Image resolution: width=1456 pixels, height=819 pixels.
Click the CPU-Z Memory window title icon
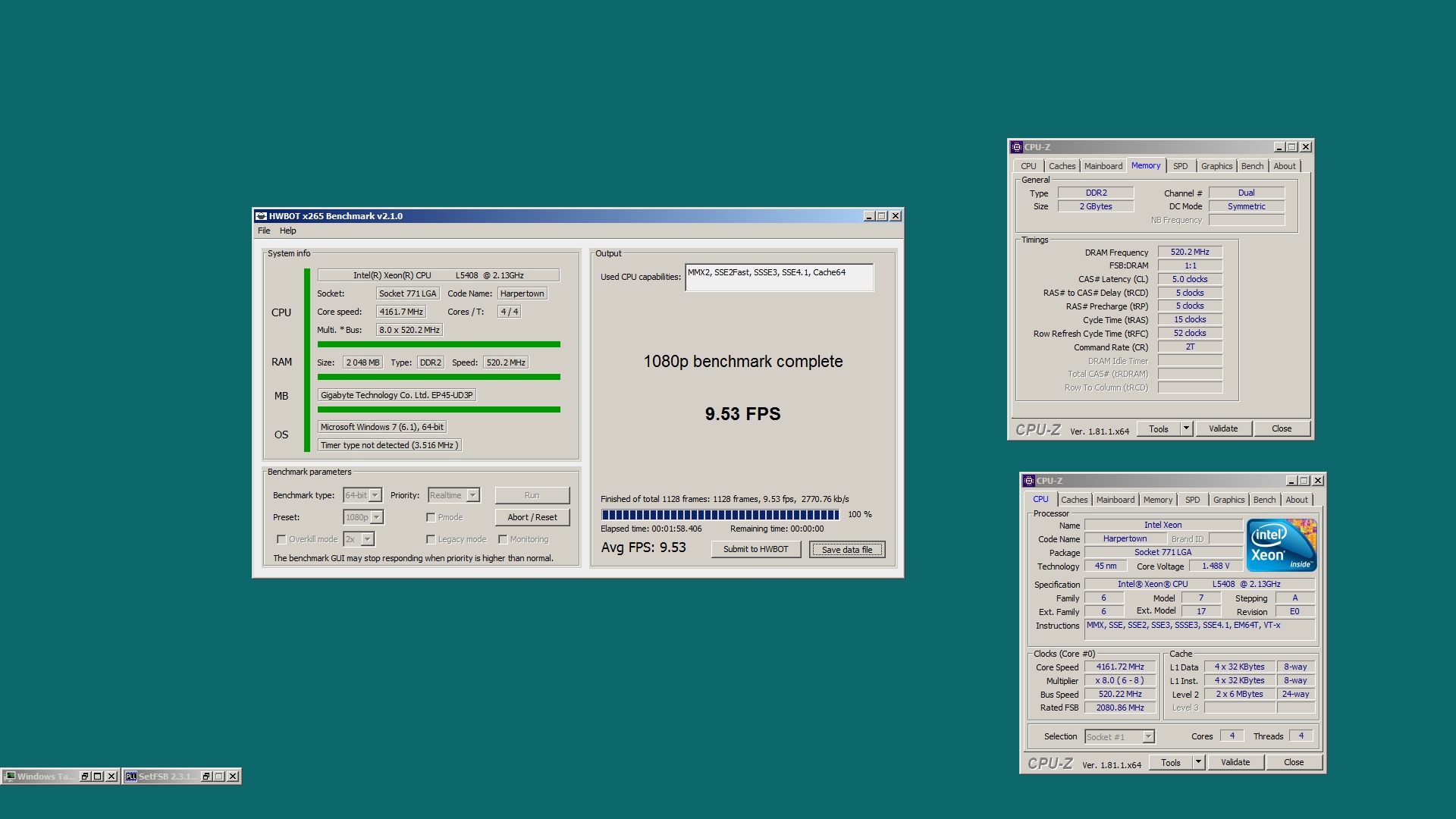(x=1017, y=147)
